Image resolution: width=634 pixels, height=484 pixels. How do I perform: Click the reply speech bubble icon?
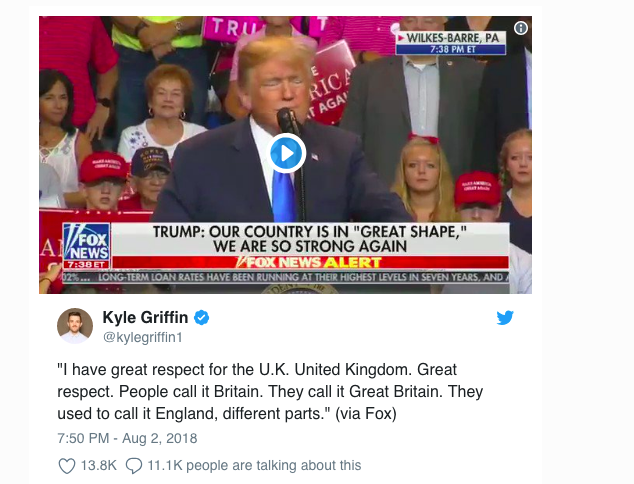tap(134, 466)
